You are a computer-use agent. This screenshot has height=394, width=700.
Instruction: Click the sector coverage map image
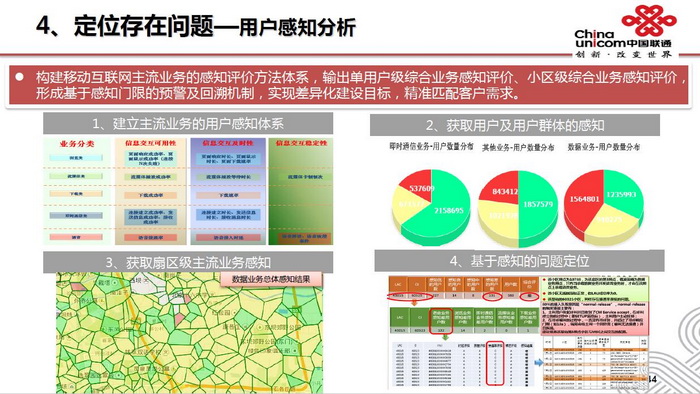point(189,333)
